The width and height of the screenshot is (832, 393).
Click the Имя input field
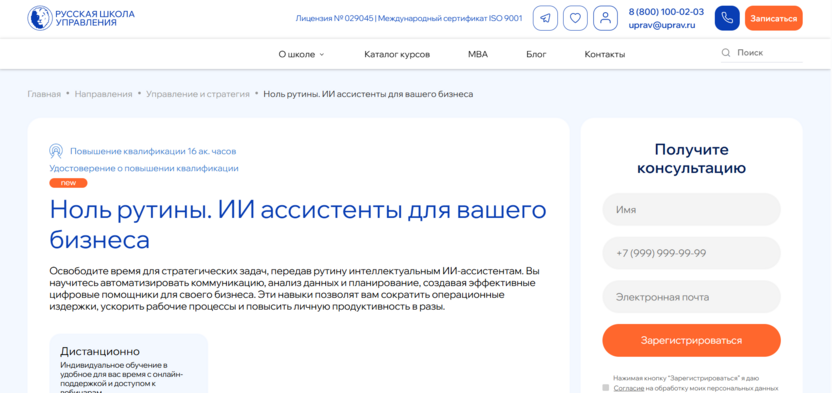tap(691, 209)
